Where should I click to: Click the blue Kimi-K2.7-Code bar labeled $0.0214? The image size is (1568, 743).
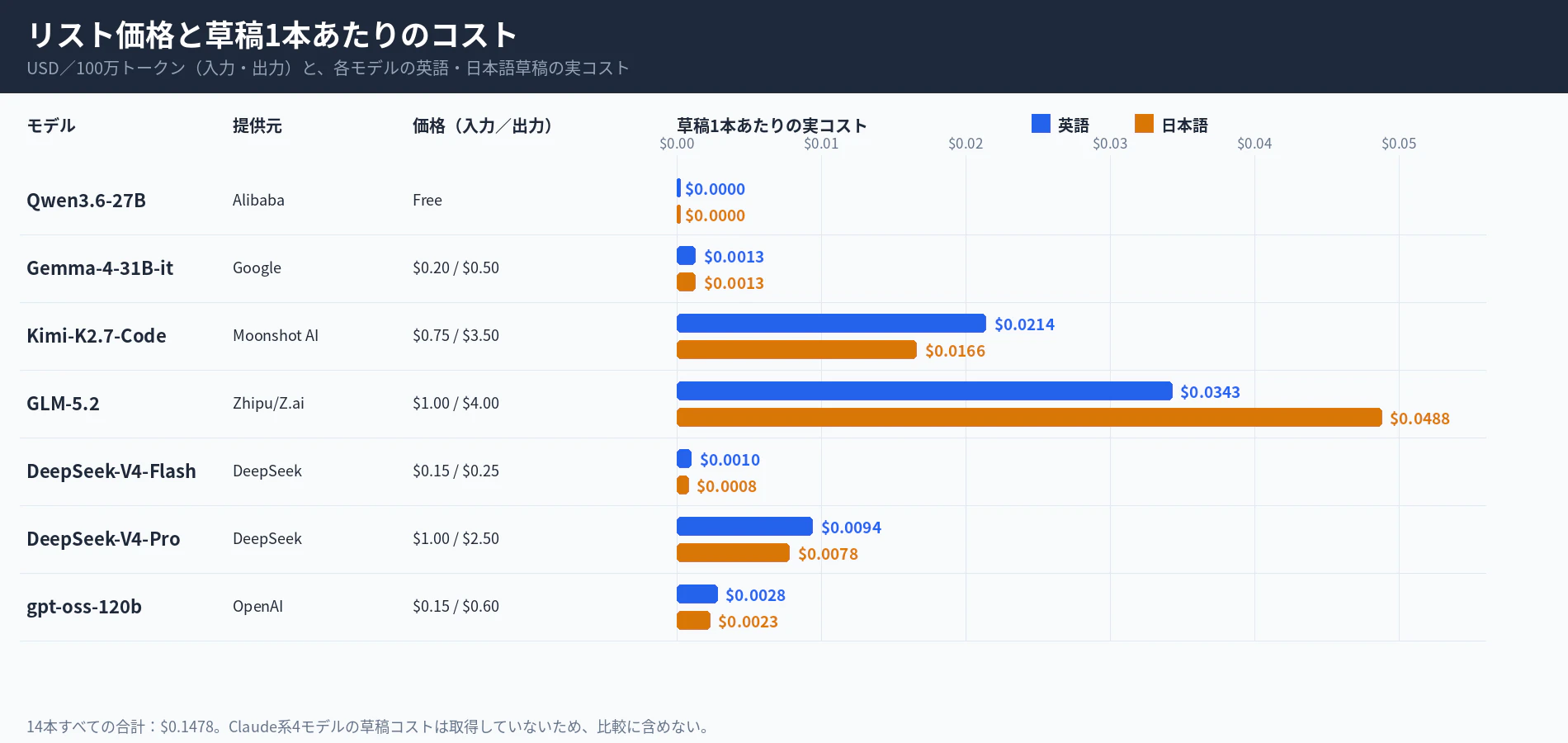click(831, 324)
